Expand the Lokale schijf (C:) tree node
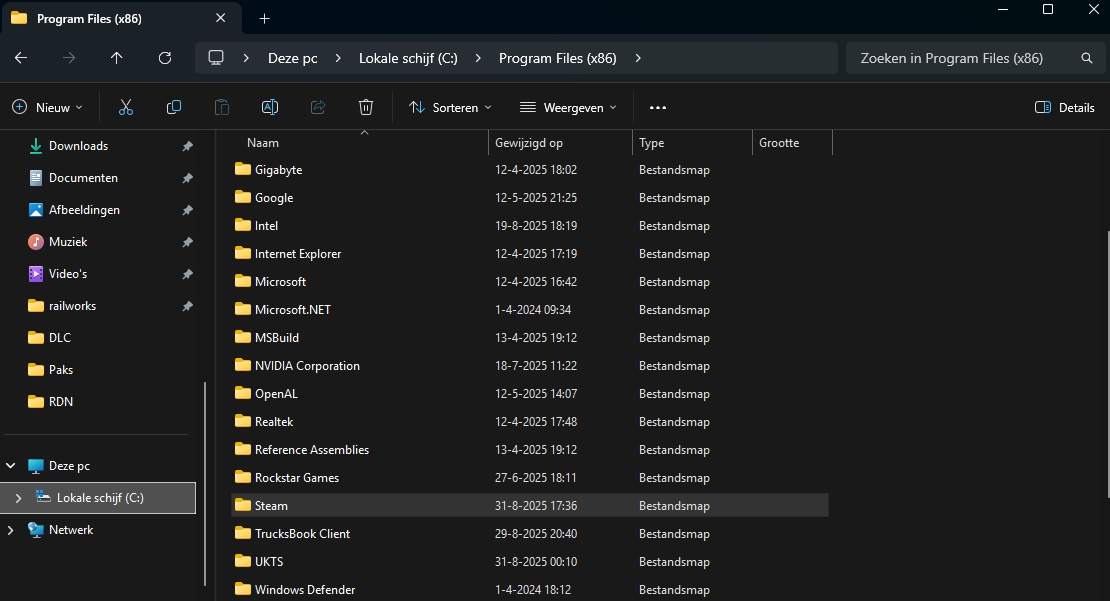The width and height of the screenshot is (1110, 601). [18, 498]
